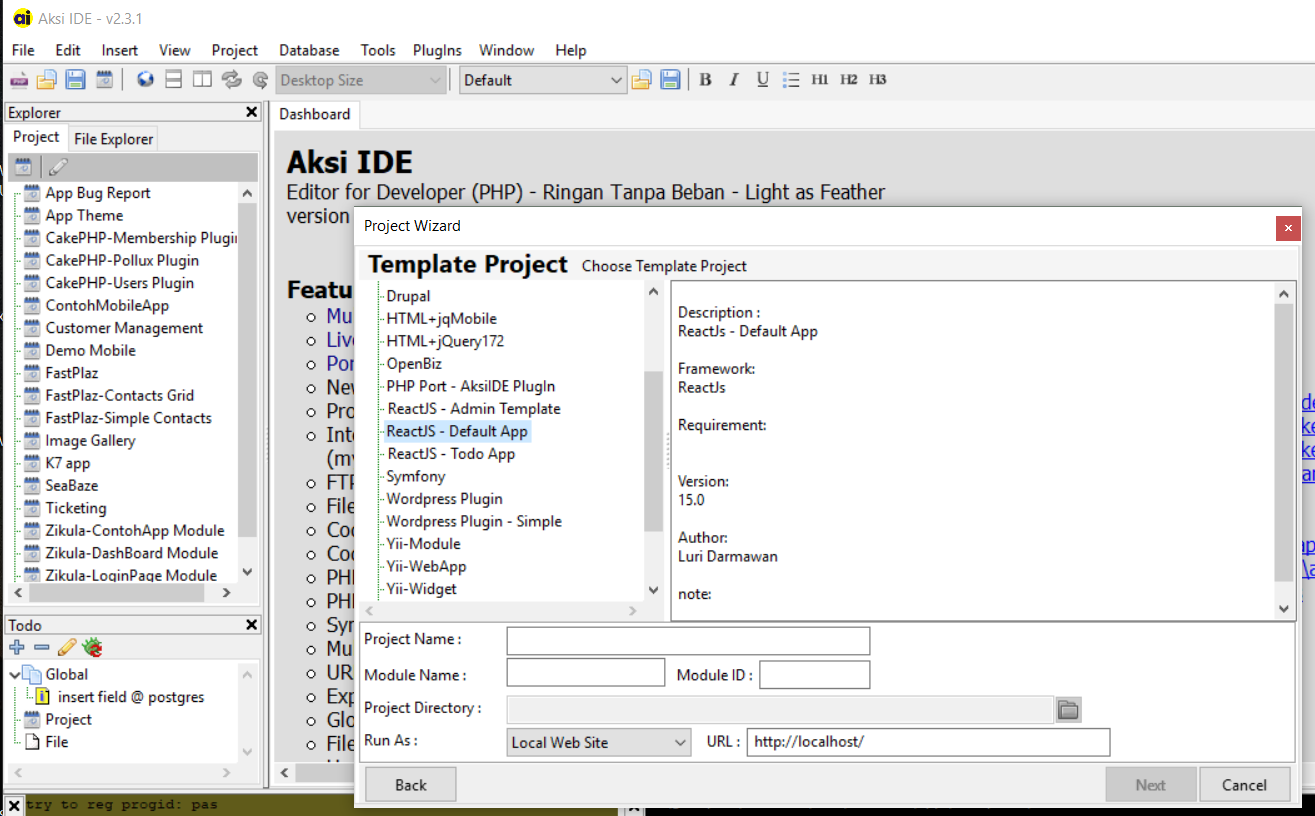Click the template list vertical scrollbar thumb
1315x816 pixels.
click(x=654, y=450)
